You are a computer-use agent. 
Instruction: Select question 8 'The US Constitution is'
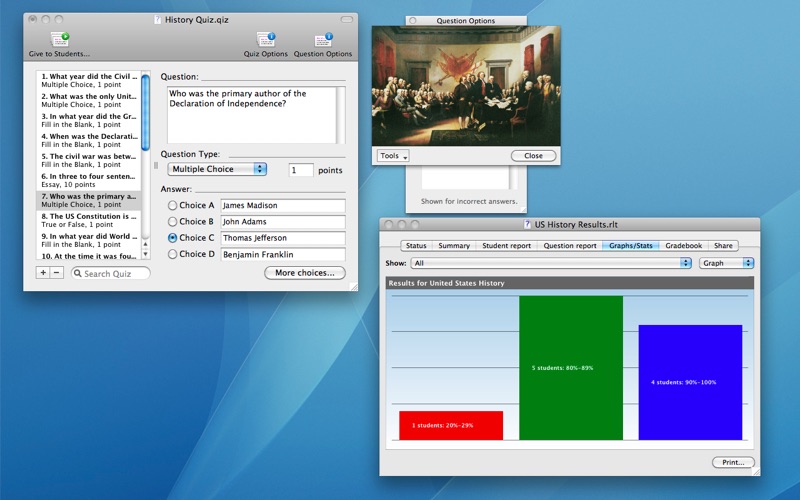[89, 220]
